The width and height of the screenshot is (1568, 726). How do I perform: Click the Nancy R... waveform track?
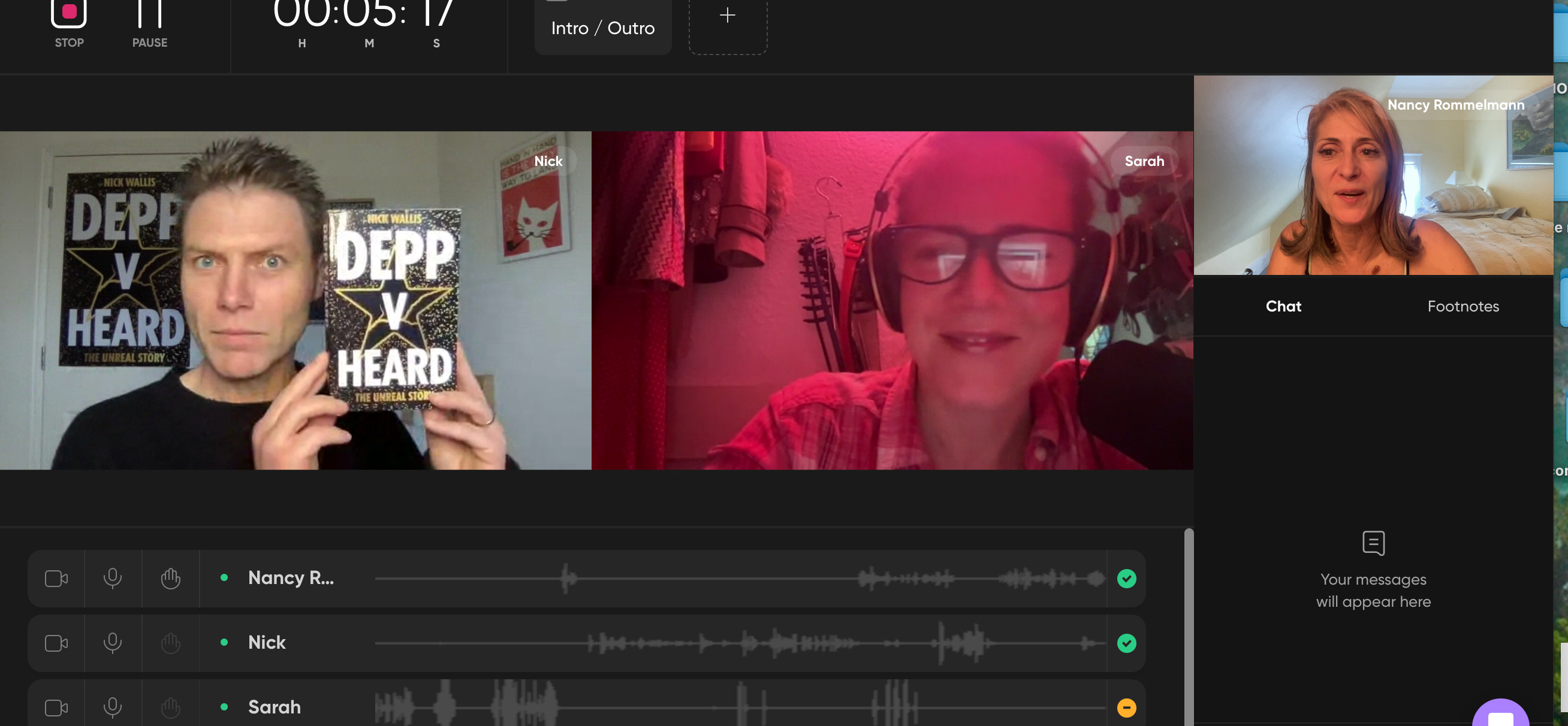pyautogui.click(x=740, y=578)
